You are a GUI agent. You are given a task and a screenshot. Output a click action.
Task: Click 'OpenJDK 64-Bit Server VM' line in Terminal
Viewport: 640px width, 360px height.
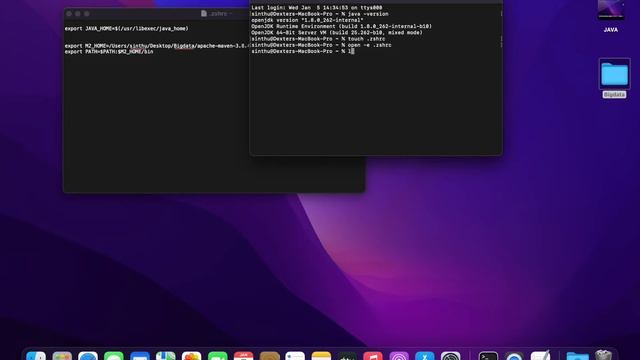[x=337, y=33]
